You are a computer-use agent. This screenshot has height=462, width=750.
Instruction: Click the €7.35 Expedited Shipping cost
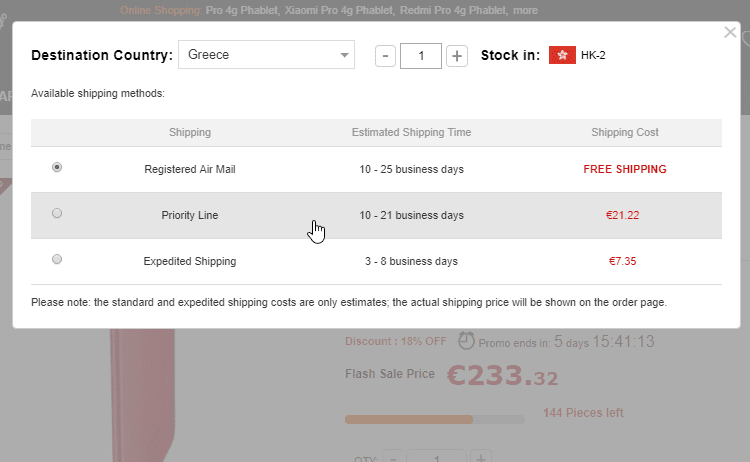(x=622, y=261)
